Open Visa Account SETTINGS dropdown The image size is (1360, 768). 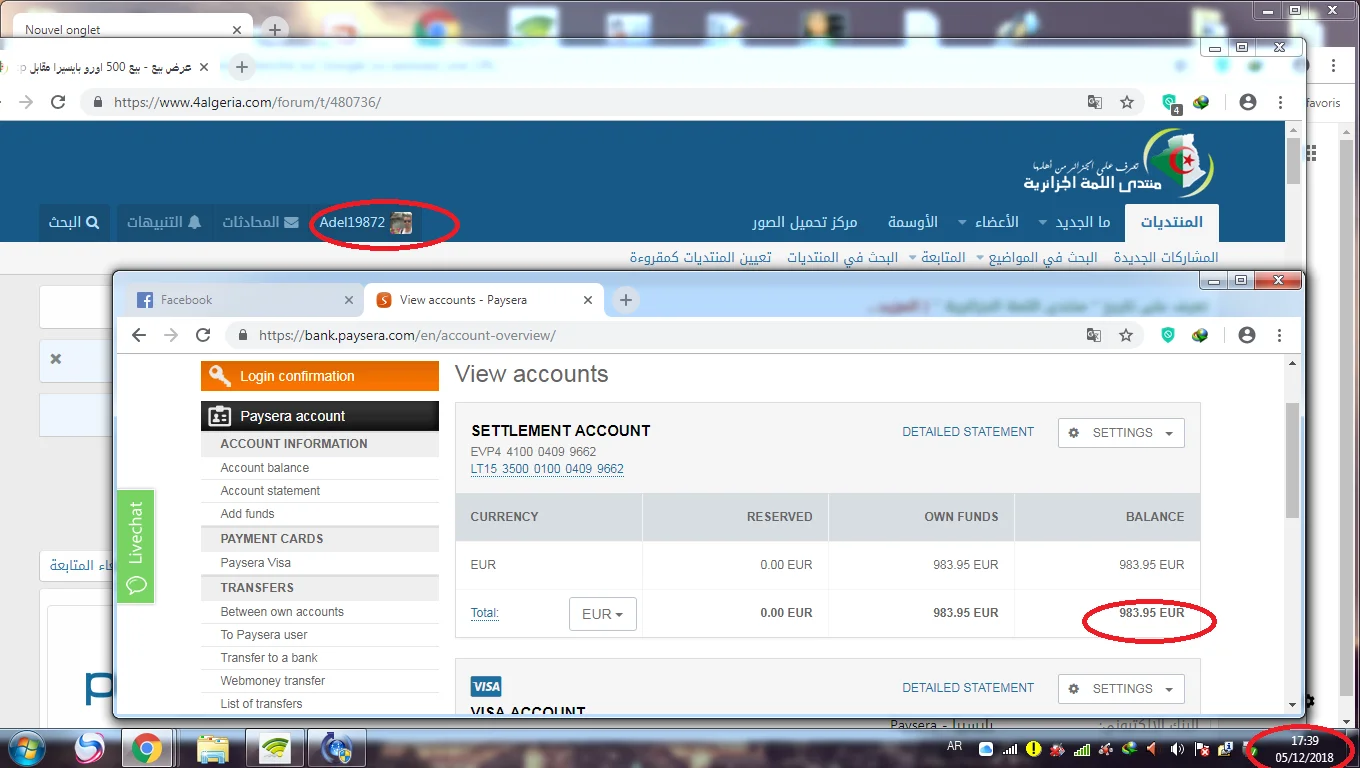click(x=1121, y=689)
